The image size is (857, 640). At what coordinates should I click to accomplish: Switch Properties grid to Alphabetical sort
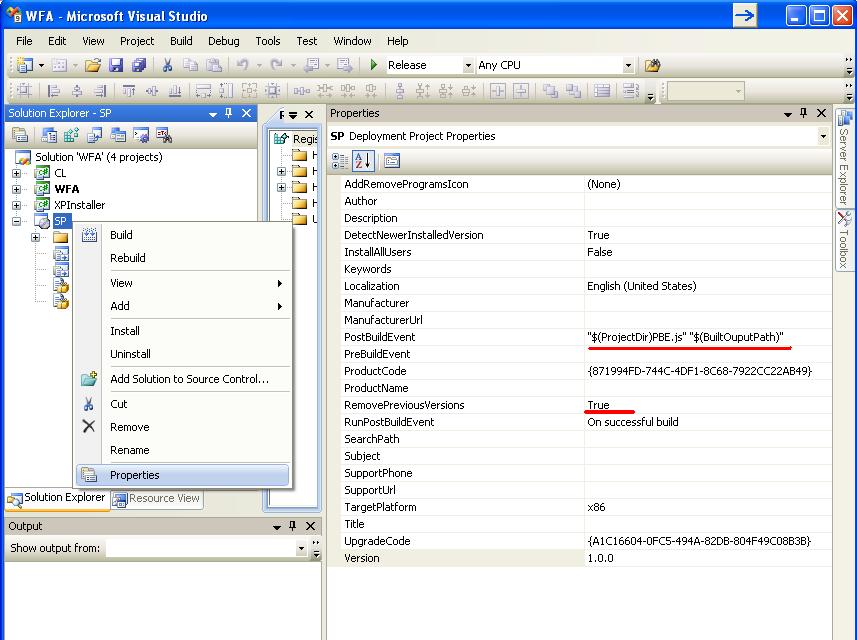tap(362, 161)
